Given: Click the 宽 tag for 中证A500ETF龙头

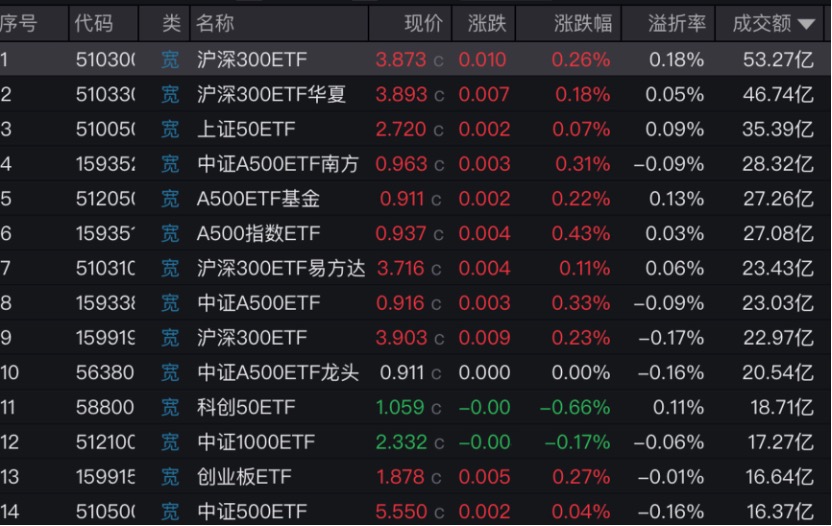Looking at the screenshot, I should point(170,372).
